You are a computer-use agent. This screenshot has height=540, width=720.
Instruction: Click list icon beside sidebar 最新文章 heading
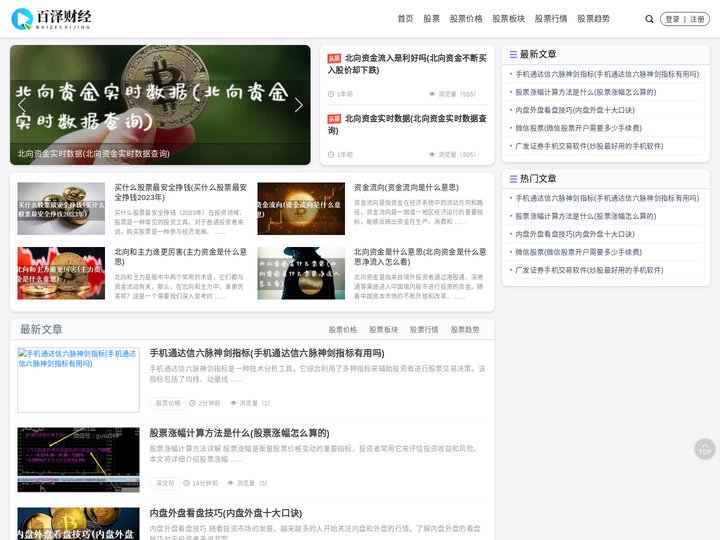point(513,55)
